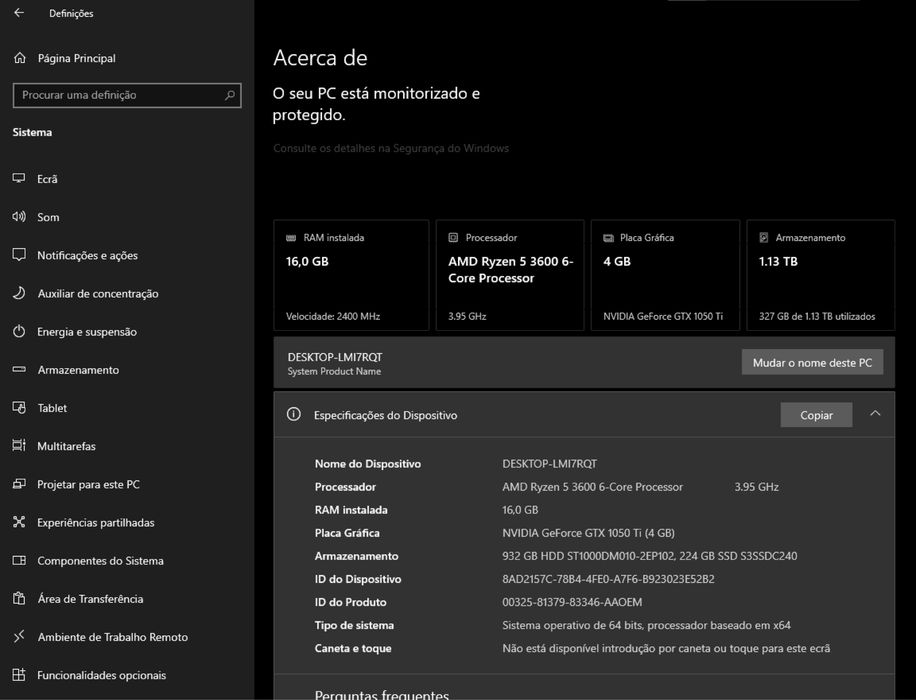Click 327 GB de 1.13 TB utilizados text
The image size is (916, 700).
[817, 316]
